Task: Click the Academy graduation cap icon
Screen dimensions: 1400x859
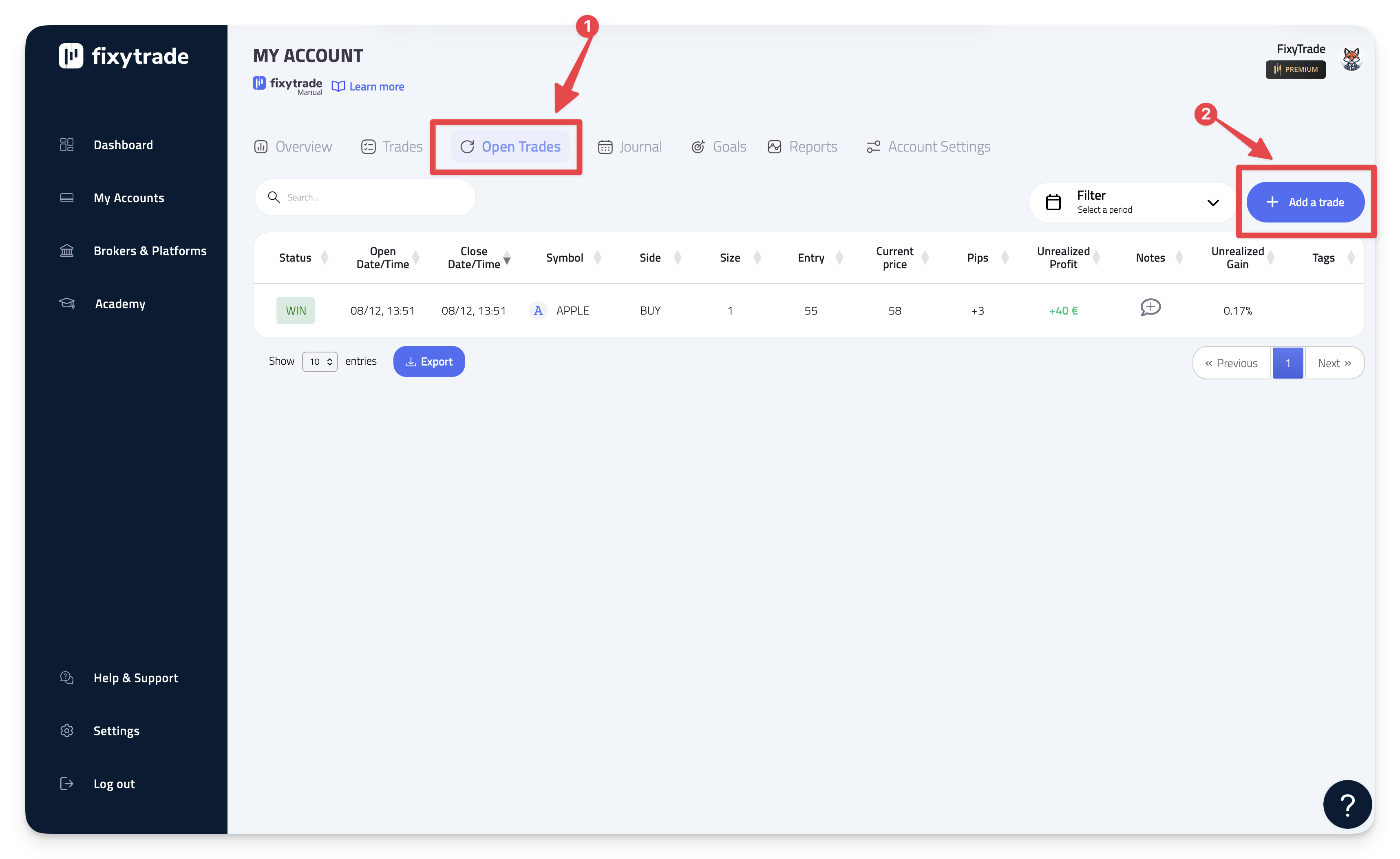Action: point(66,303)
